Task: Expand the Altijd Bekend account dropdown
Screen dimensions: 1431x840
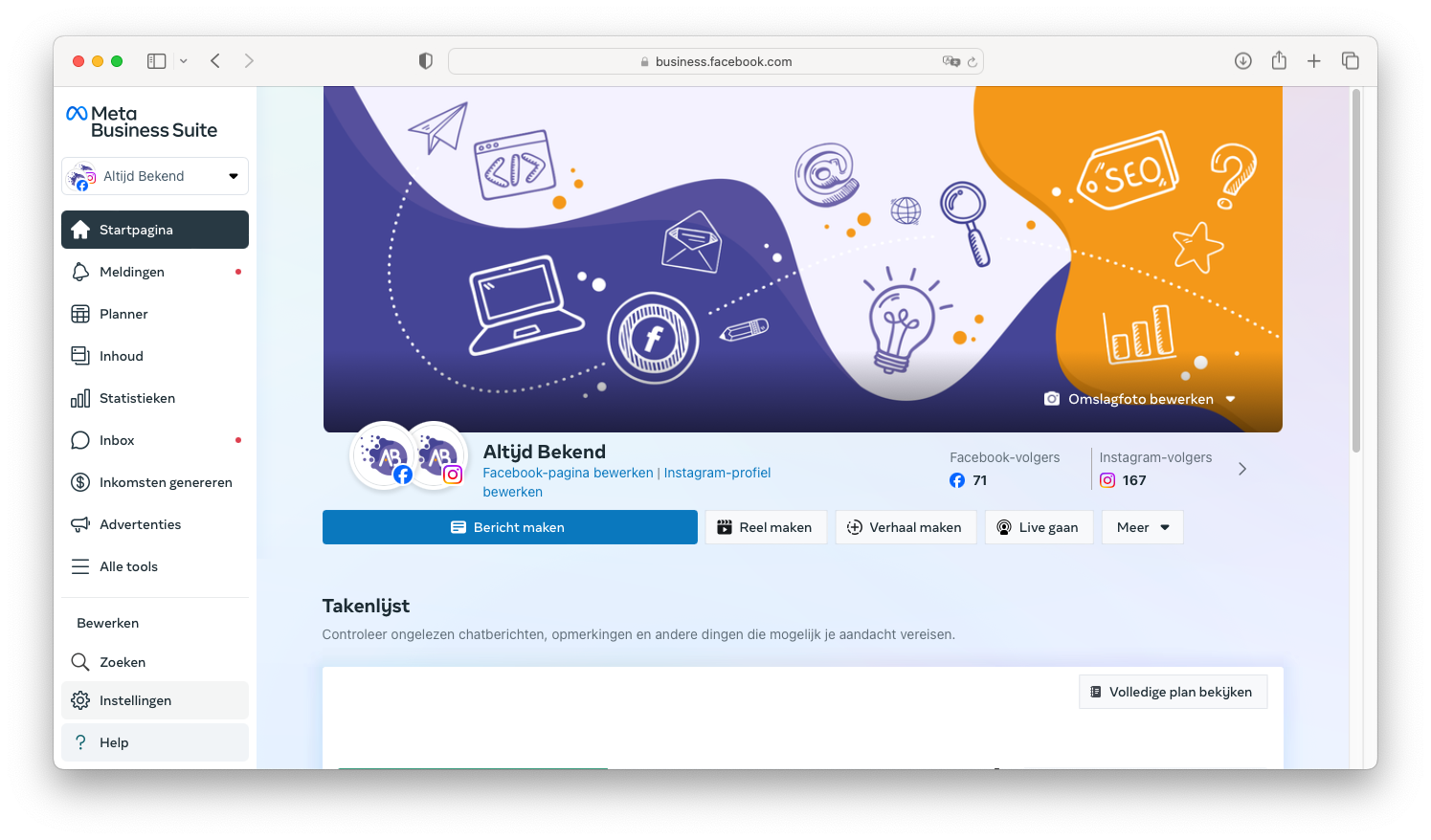Action: tap(233, 176)
